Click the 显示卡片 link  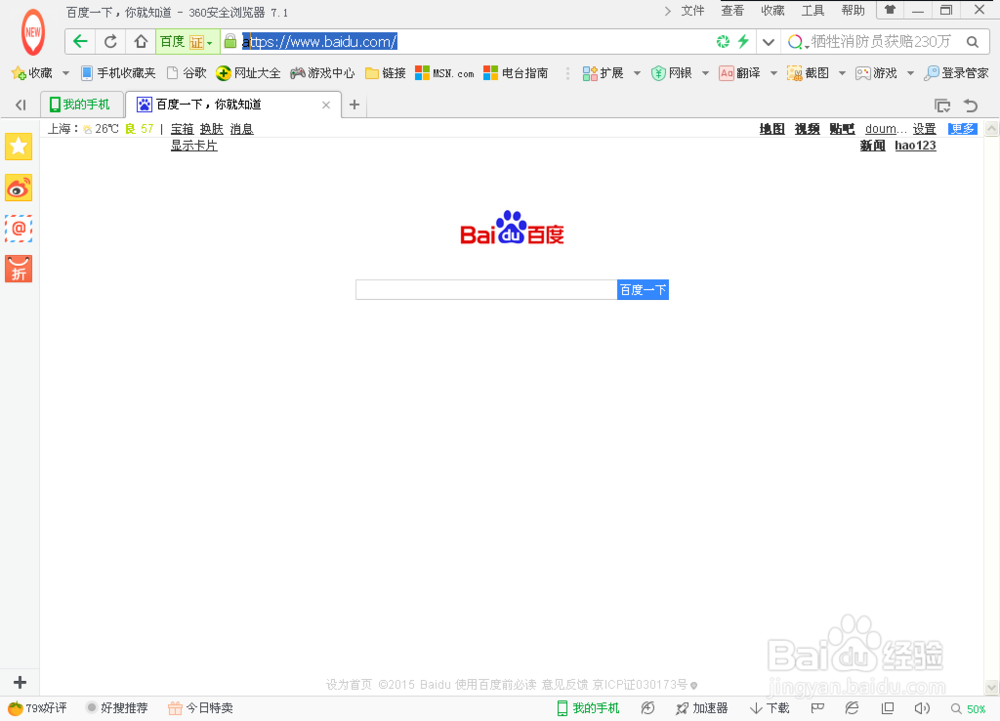click(x=194, y=145)
